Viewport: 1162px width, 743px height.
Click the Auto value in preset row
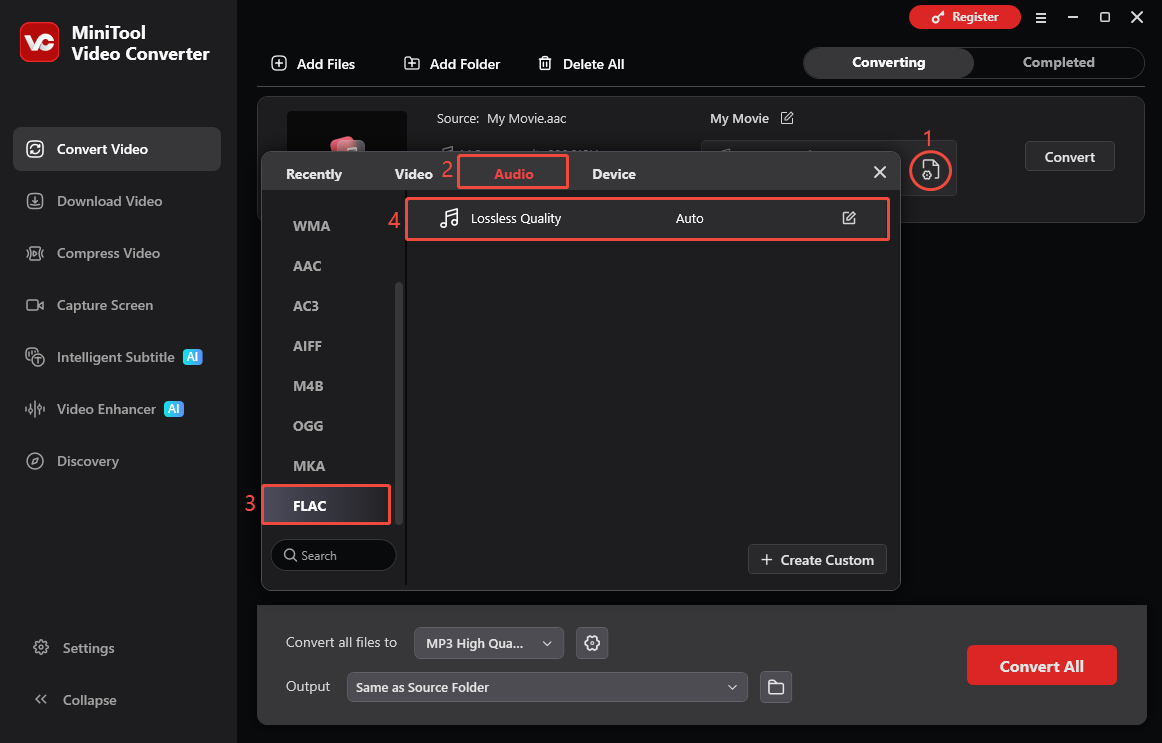pos(689,219)
